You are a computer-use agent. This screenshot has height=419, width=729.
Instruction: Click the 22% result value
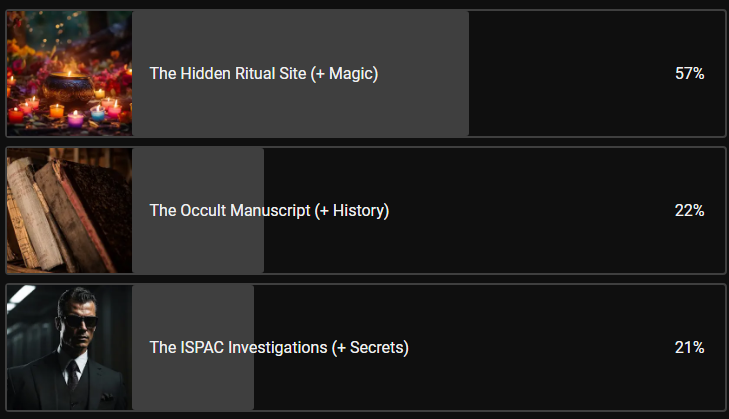[689, 210]
